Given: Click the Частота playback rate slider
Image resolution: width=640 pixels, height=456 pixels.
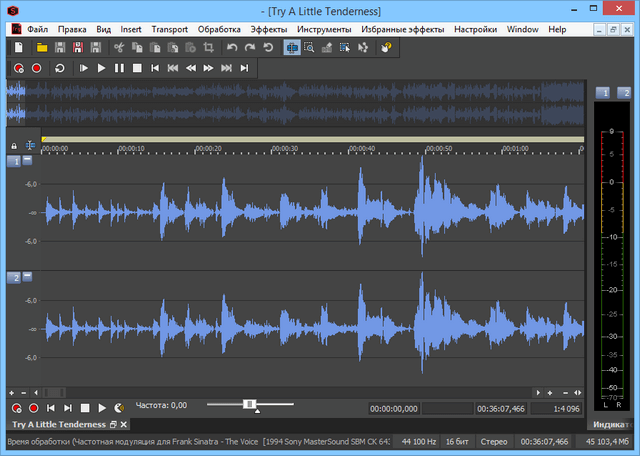Looking at the screenshot, I should click(x=250, y=404).
